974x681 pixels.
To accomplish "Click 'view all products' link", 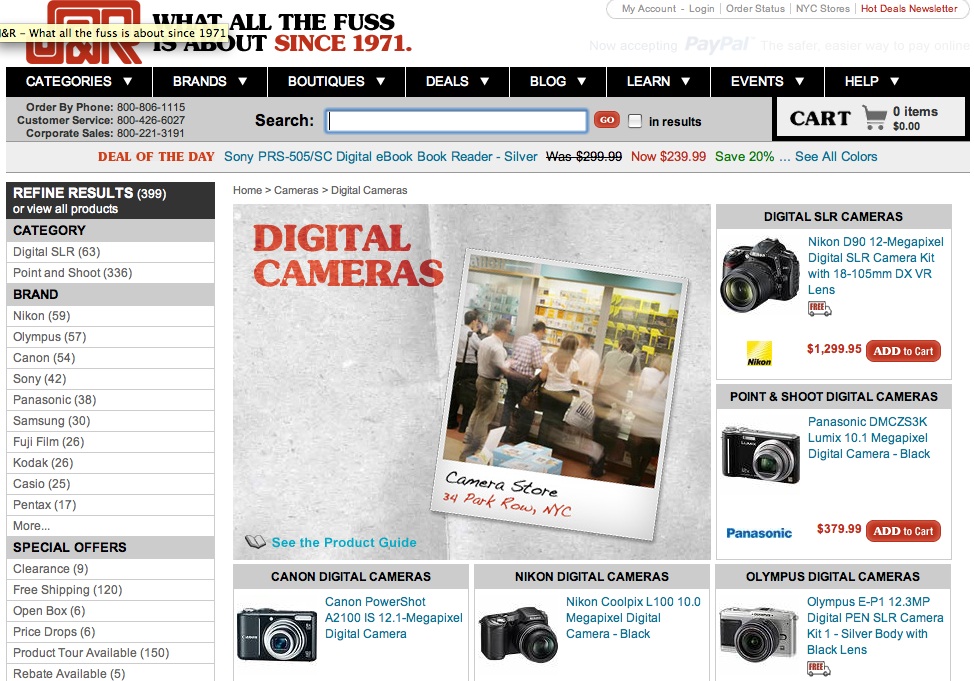I will coord(72,209).
